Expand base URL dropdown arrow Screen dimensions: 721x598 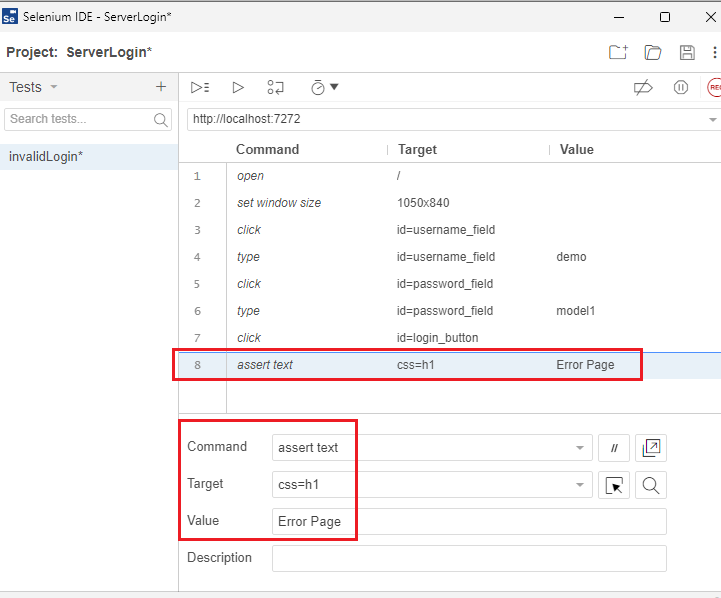click(712, 120)
